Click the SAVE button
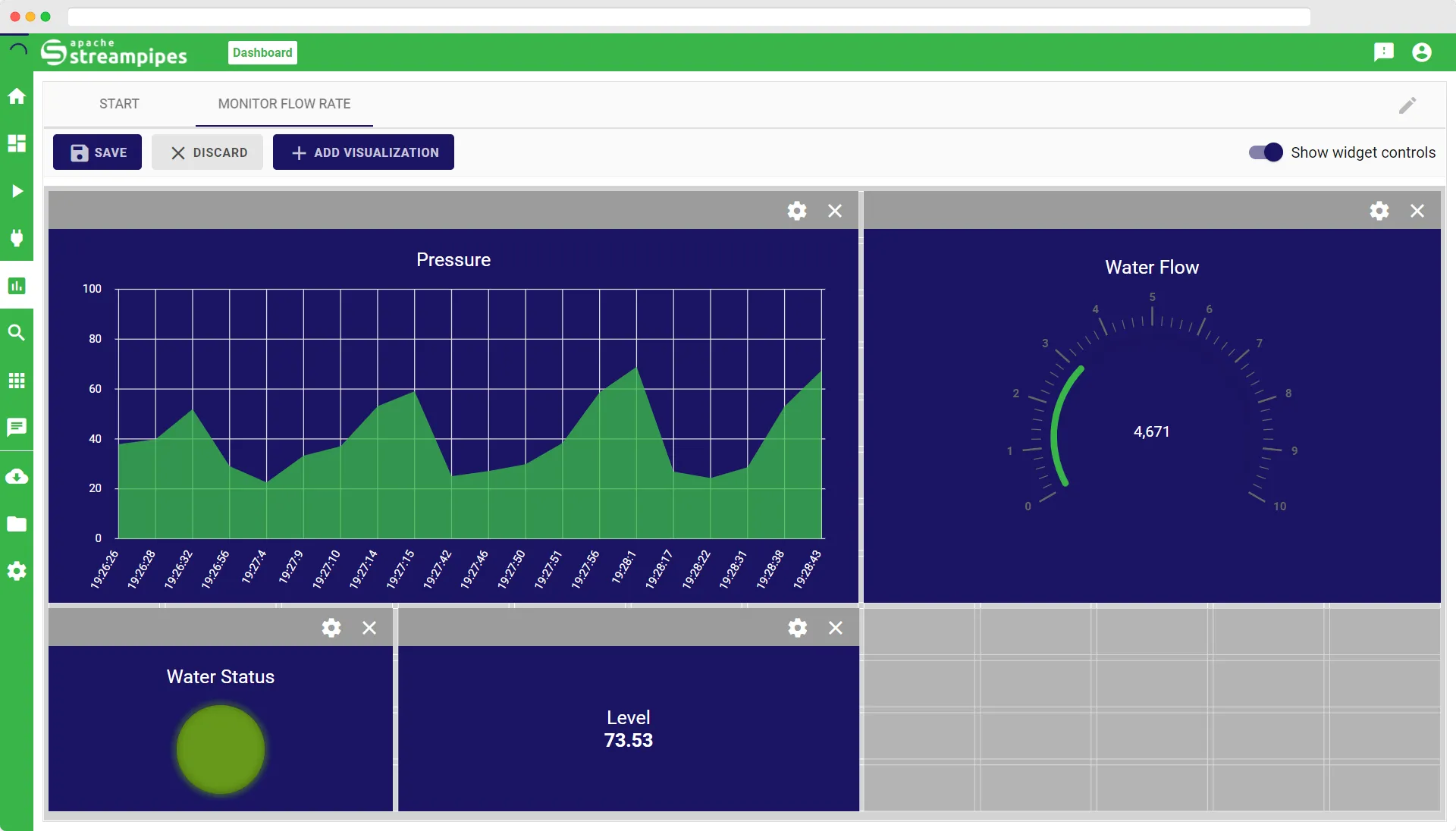Viewport: 1456px width, 831px height. click(97, 152)
